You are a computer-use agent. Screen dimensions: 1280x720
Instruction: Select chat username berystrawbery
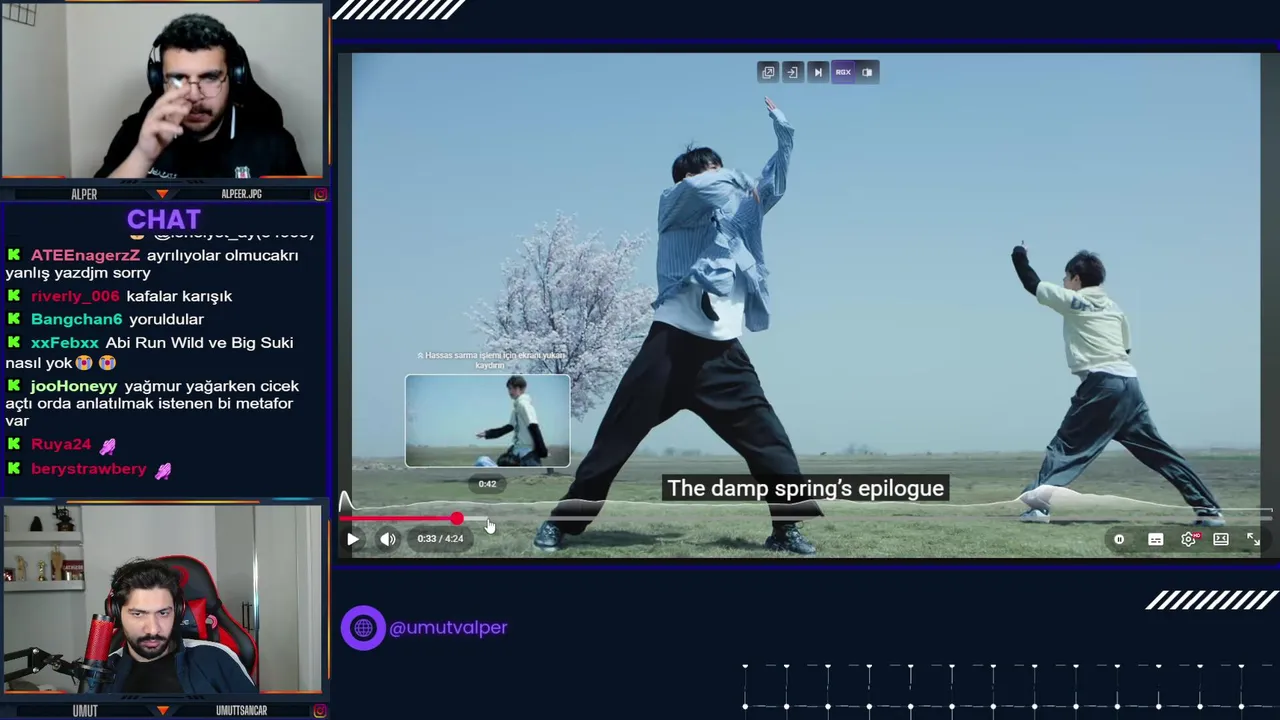[x=88, y=469]
